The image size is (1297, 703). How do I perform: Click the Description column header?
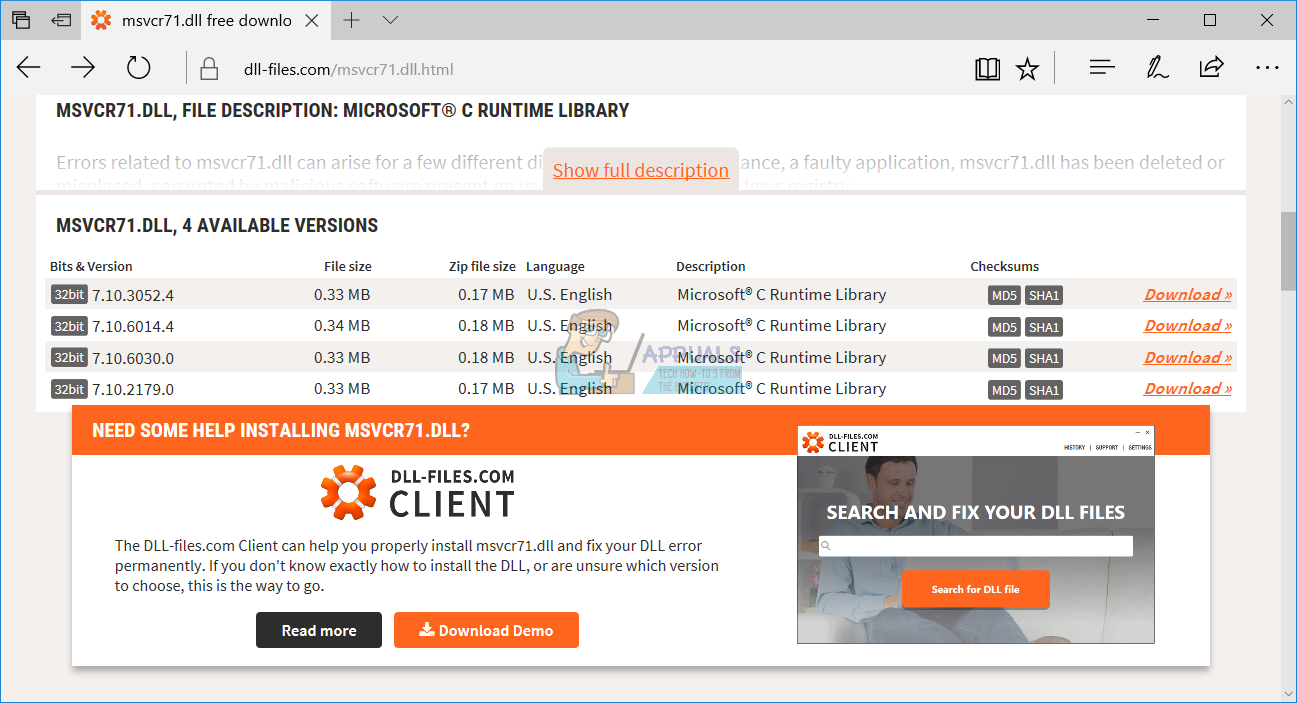point(710,266)
